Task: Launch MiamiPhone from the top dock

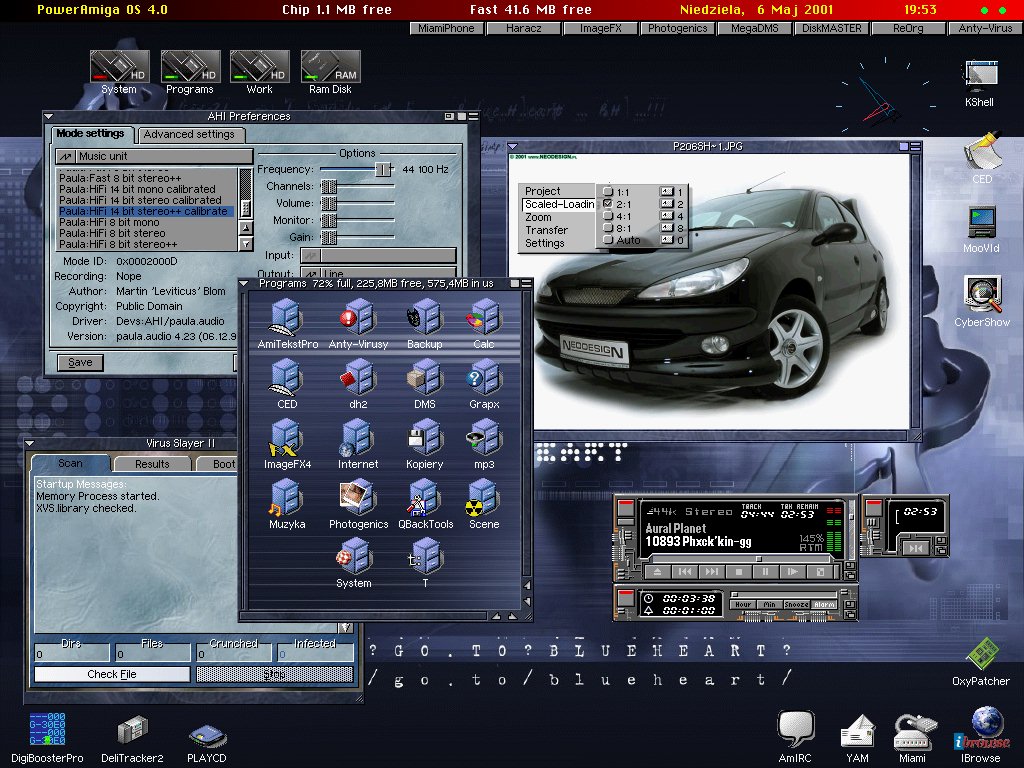Action: [x=447, y=28]
